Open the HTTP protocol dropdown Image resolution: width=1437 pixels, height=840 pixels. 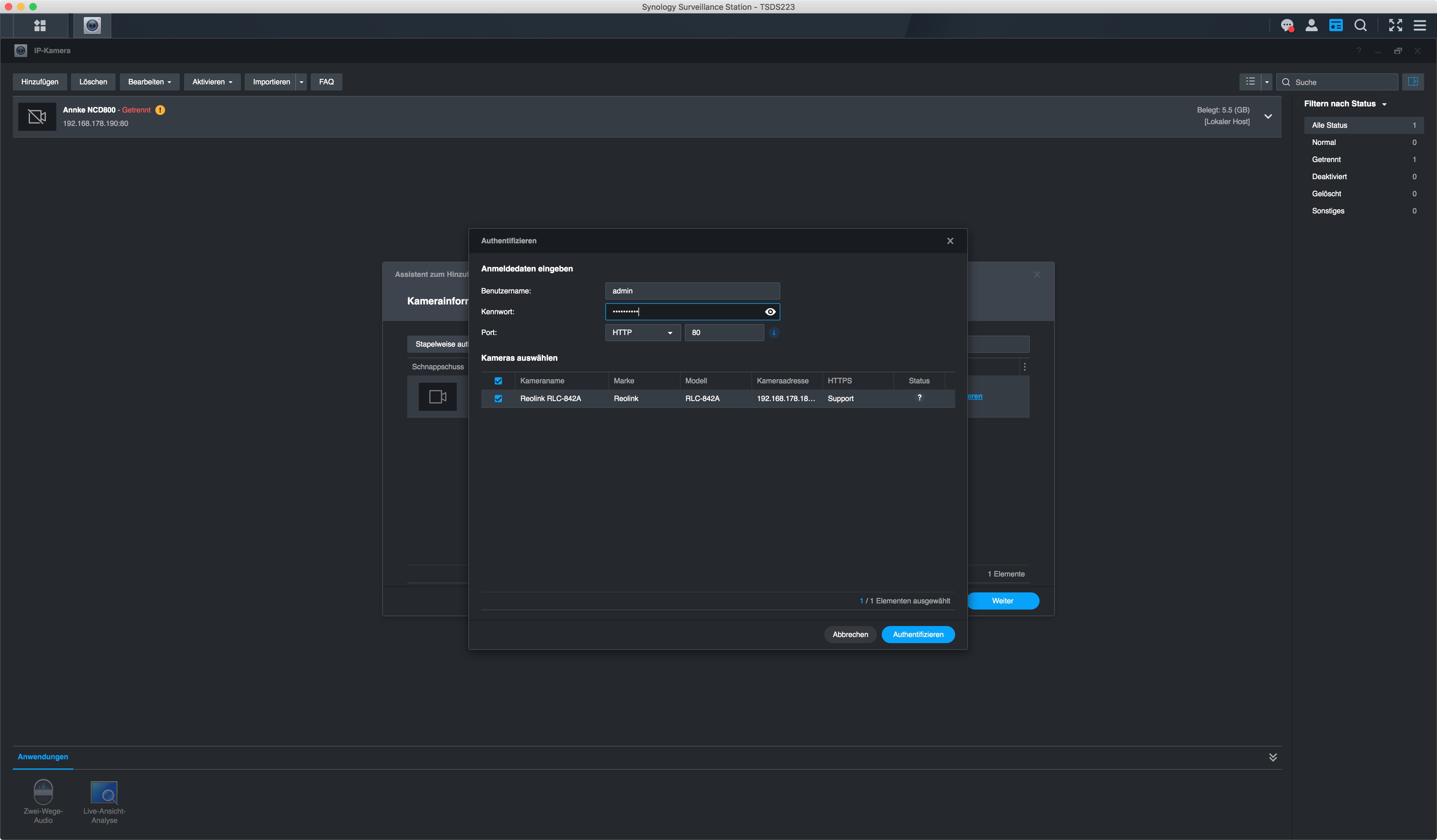coord(642,333)
